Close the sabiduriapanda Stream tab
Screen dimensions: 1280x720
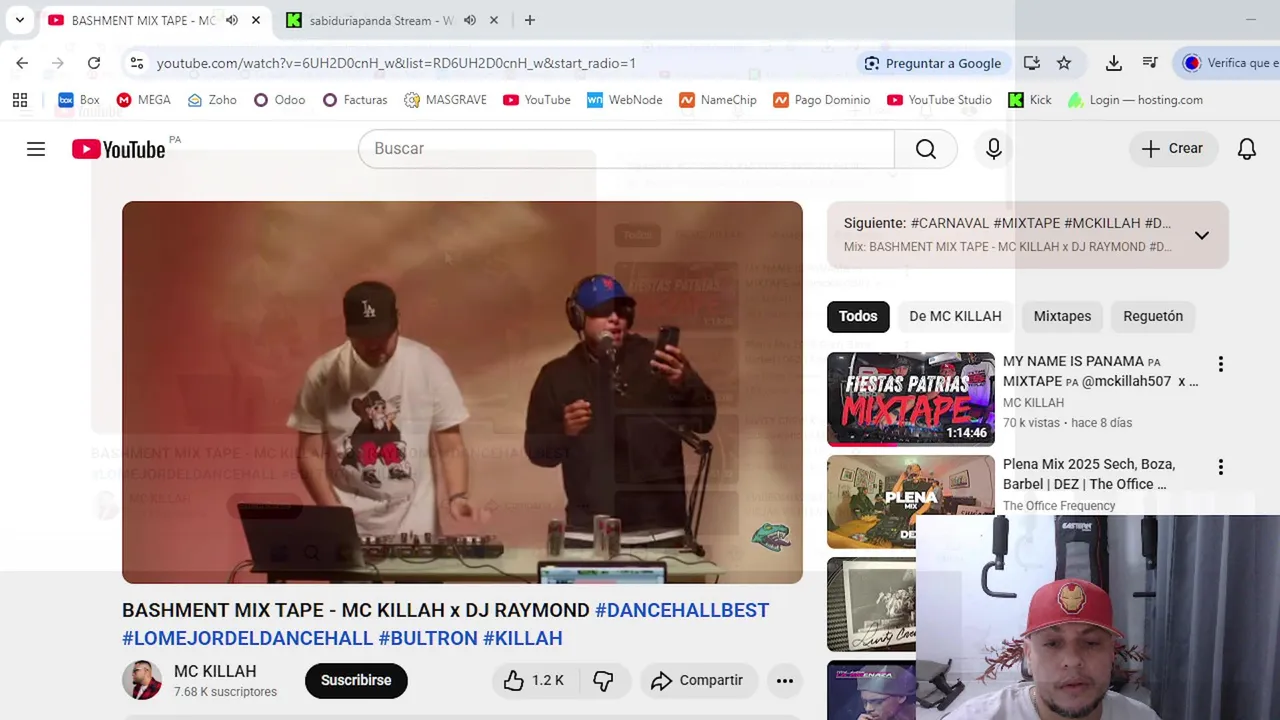click(494, 20)
